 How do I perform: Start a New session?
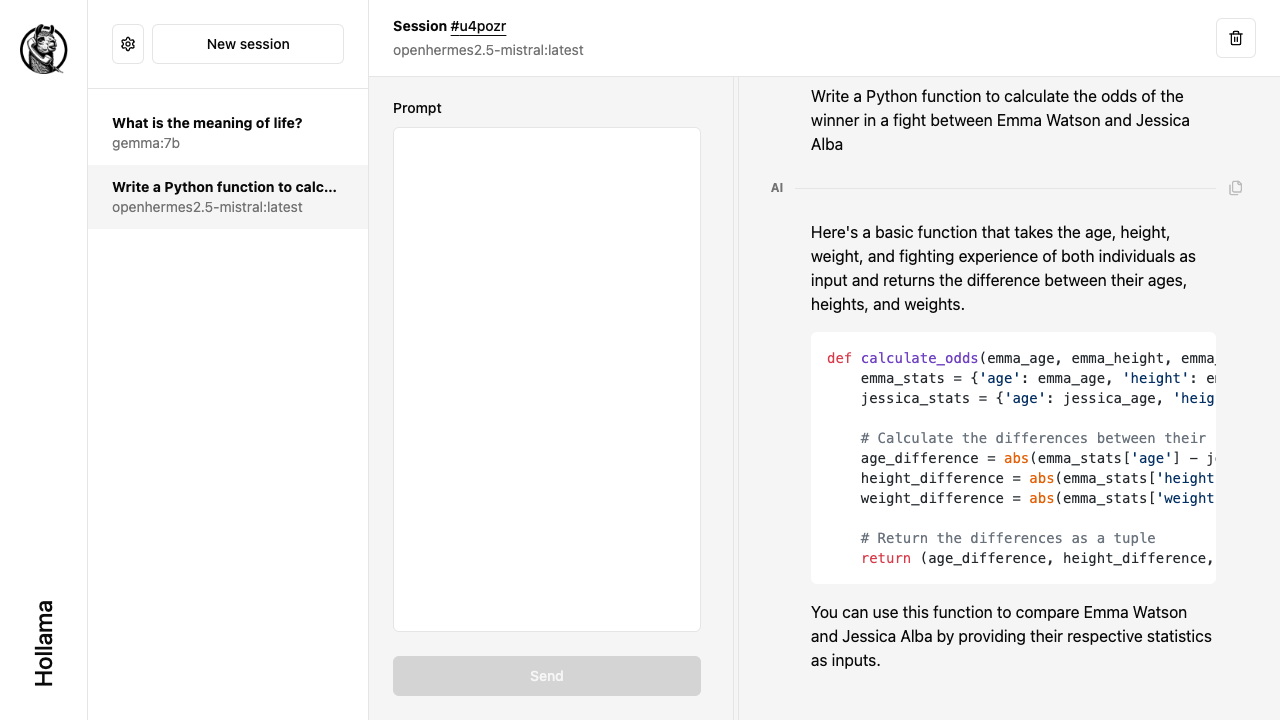coord(248,44)
